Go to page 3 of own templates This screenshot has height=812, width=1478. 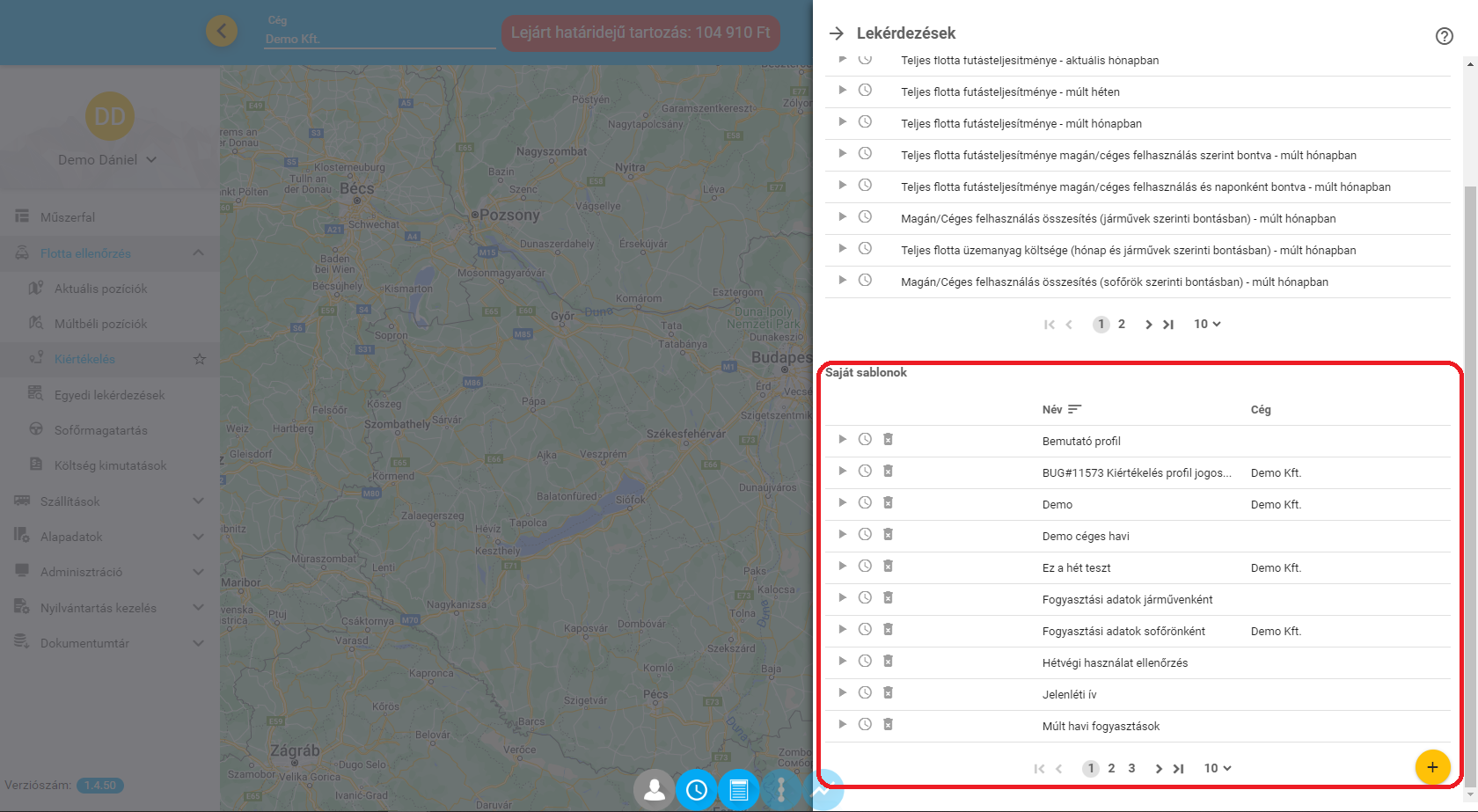(x=1131, y=768)
